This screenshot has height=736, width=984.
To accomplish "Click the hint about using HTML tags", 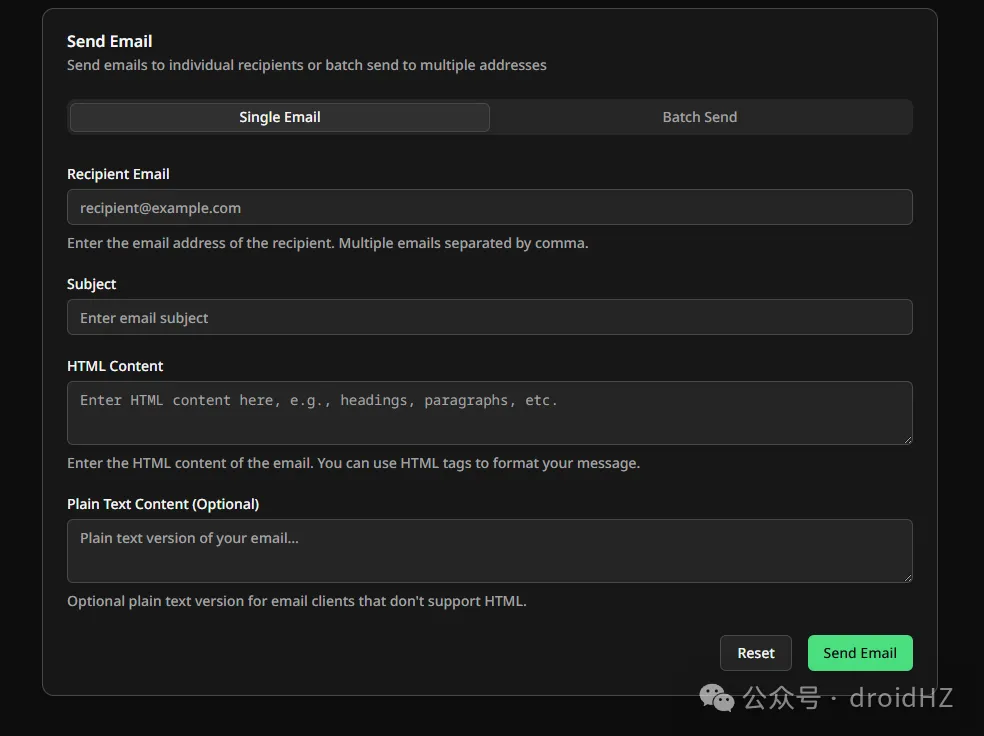I will coord(353,463).
